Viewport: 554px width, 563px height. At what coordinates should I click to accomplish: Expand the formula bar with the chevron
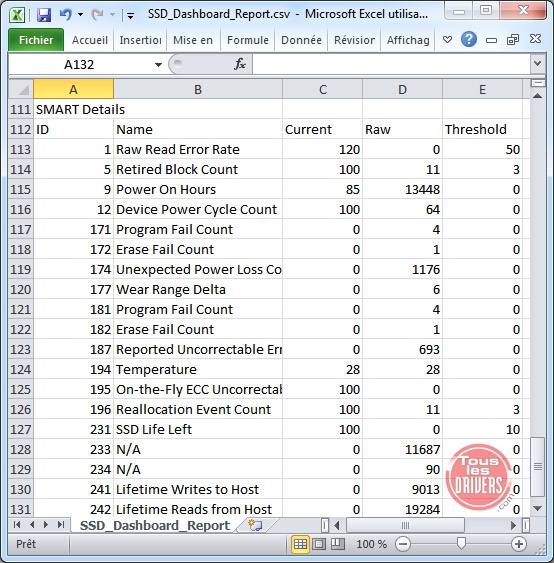point(537,64)
